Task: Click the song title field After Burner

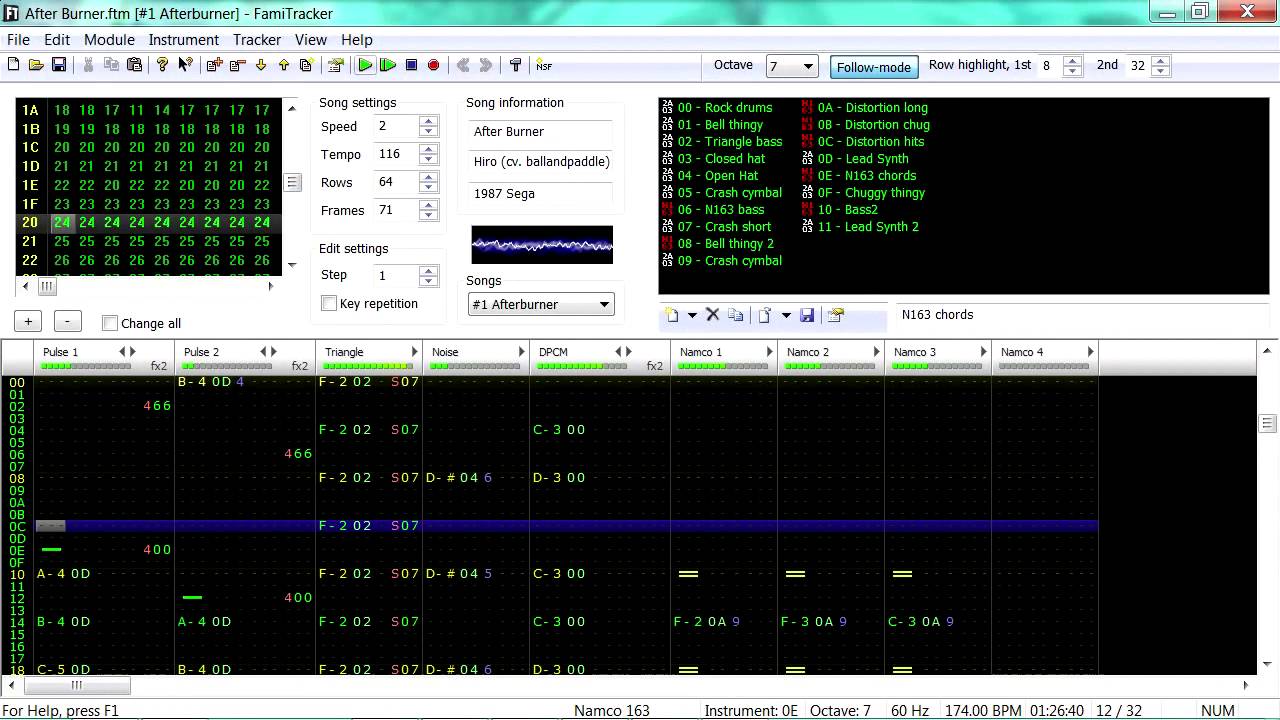Action: tap(540, 132)
